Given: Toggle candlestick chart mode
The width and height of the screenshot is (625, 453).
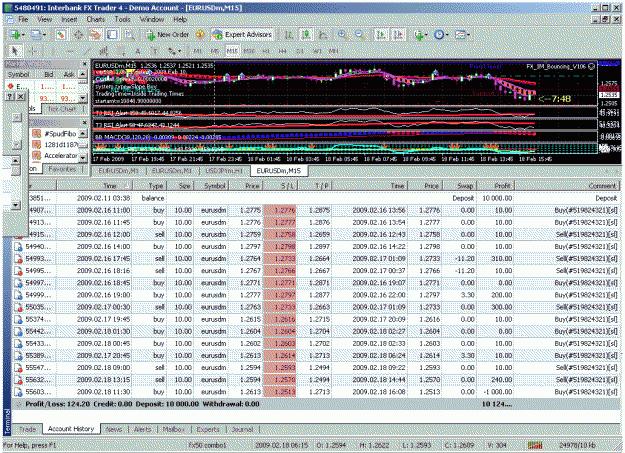Looking at the screenshot, I should [306, 35].
